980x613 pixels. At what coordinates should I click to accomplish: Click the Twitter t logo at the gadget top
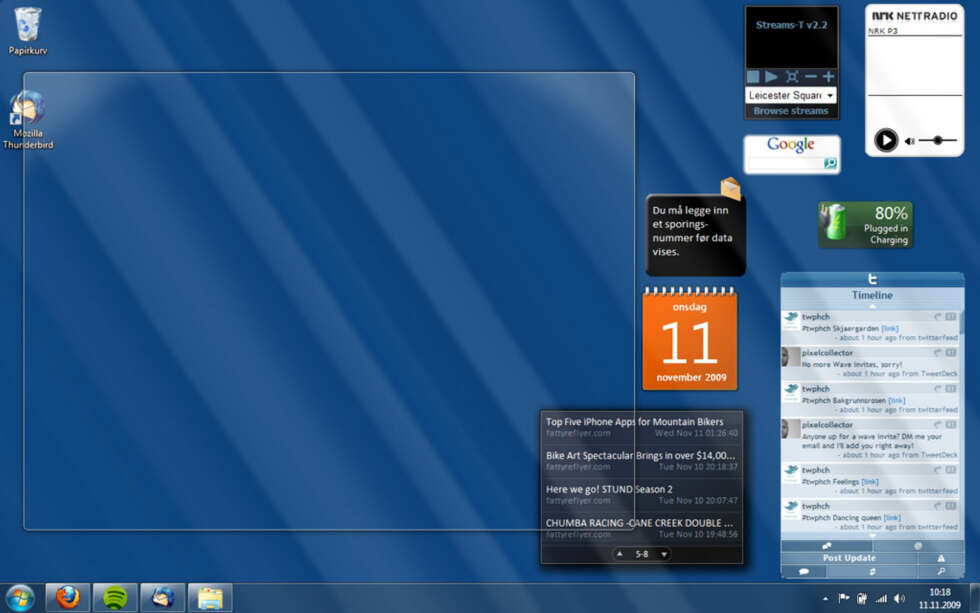tap(872, 279)
